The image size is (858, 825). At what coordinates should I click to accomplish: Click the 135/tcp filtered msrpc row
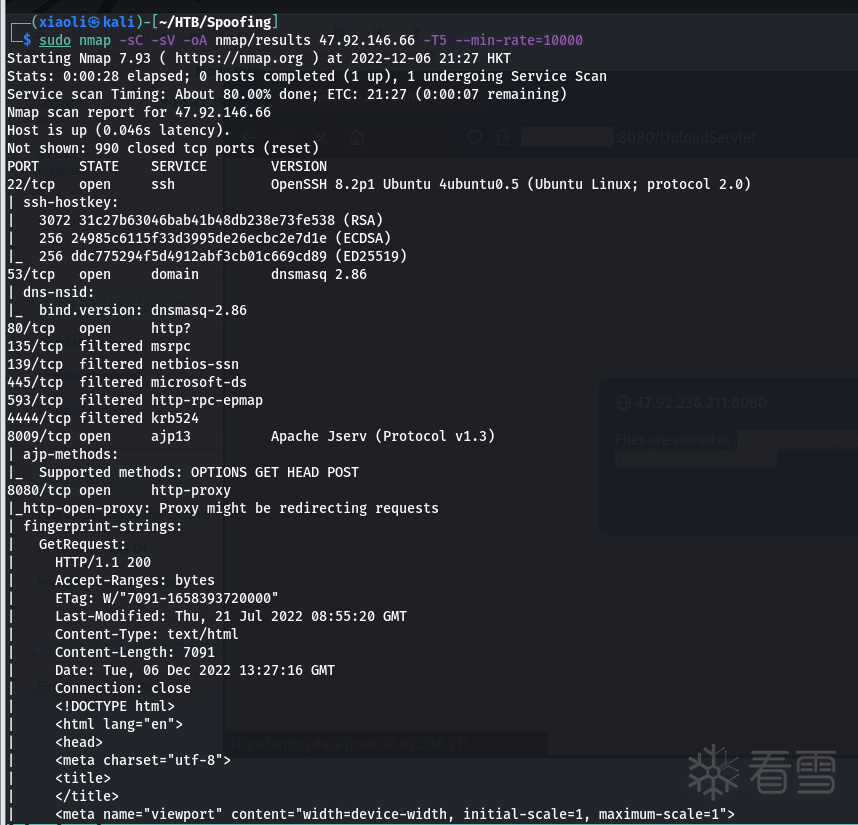coord(99,346)
